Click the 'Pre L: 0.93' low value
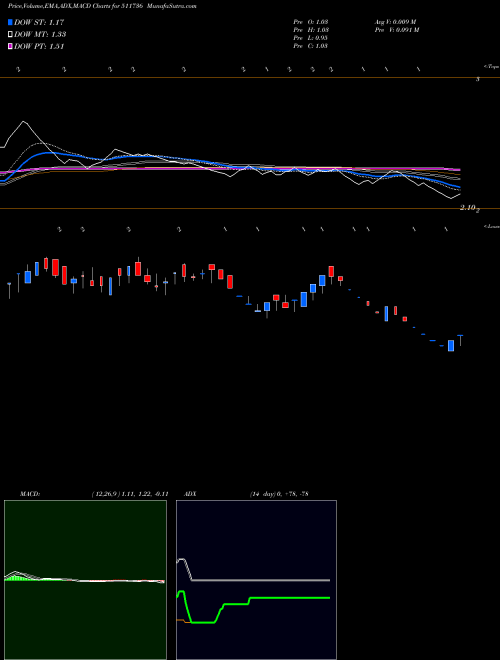This screenshot has height=660, width=500. coord(311,38)
